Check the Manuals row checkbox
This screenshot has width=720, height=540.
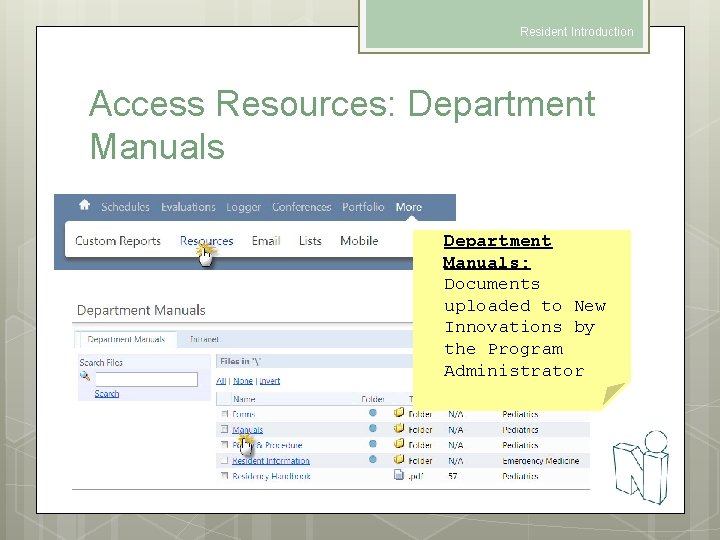[x=225, y=429]
